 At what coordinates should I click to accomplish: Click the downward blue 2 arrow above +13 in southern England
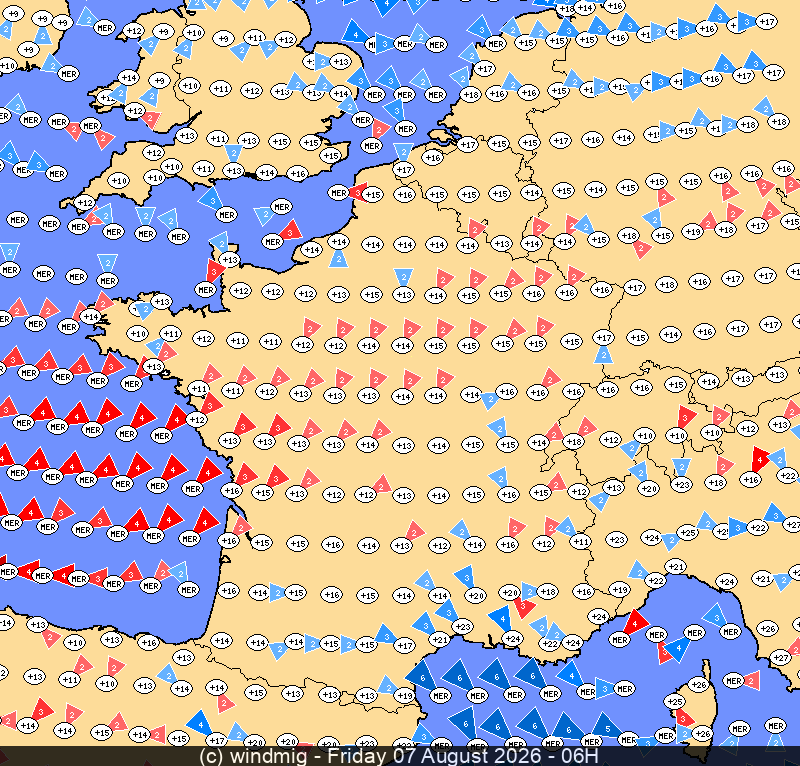233,153
